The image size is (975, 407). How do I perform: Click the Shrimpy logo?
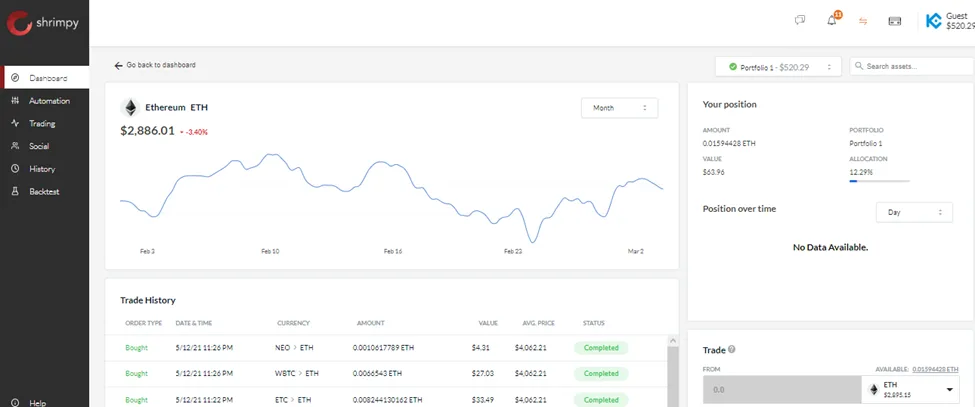[x=44, y=24]
